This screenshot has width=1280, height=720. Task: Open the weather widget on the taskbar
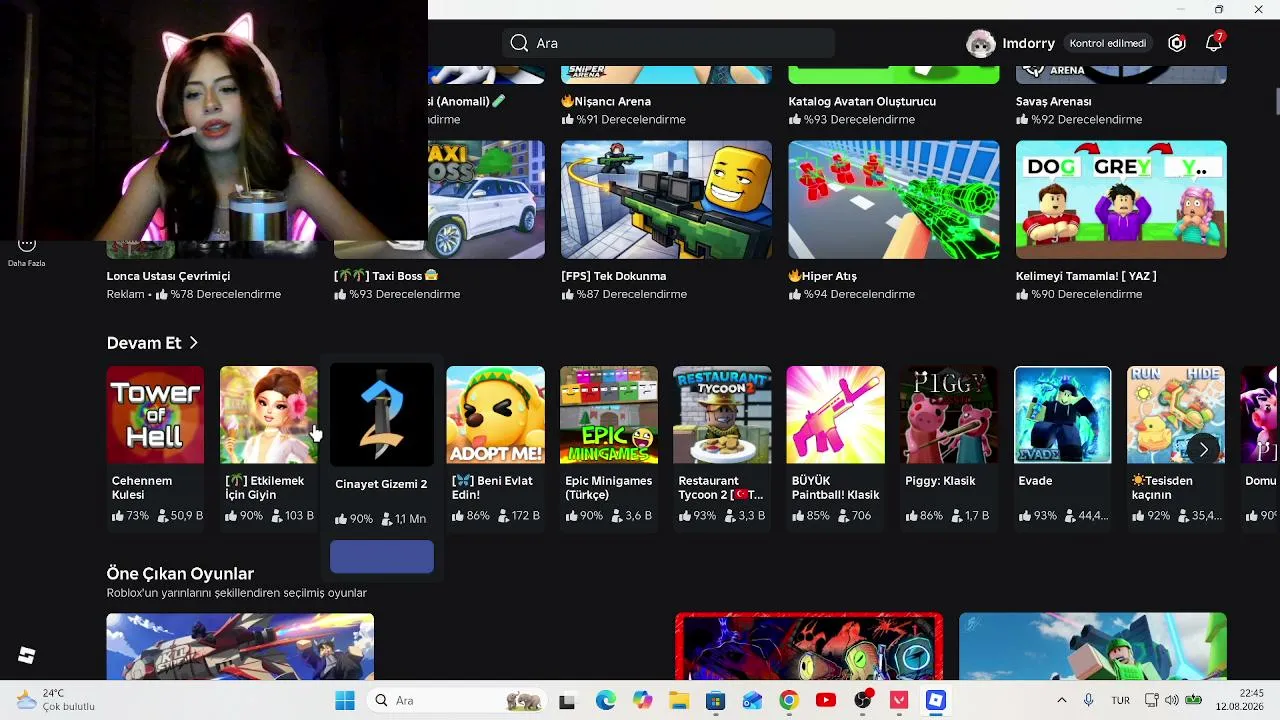coord(56,700)
